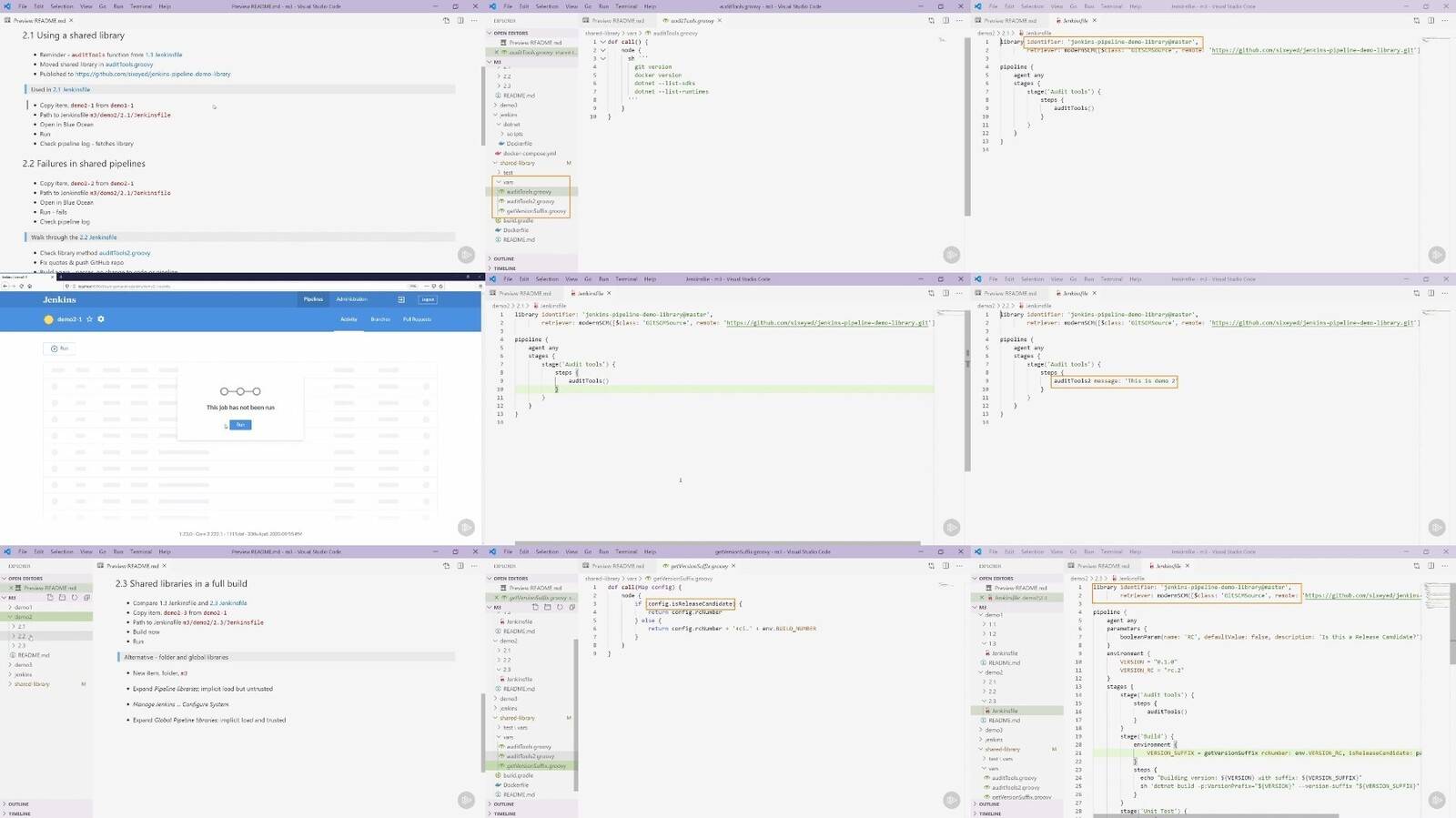The width and height of the screenshot is (1456, 818).
Task: Select the Activity tab in Jenkins
Action: [349, 319]
